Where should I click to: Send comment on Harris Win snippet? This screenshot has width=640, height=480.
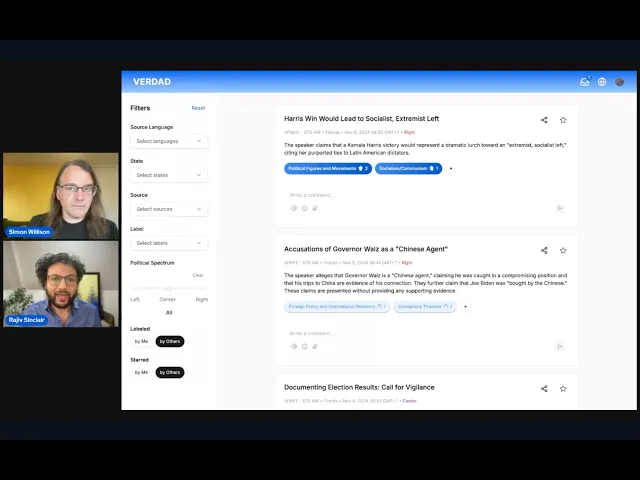click(x=560, y=208)
